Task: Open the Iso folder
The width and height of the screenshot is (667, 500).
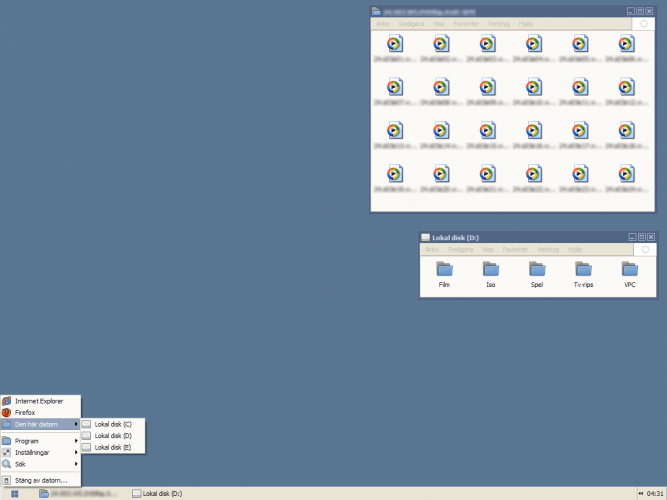Action: coord(490,270)
